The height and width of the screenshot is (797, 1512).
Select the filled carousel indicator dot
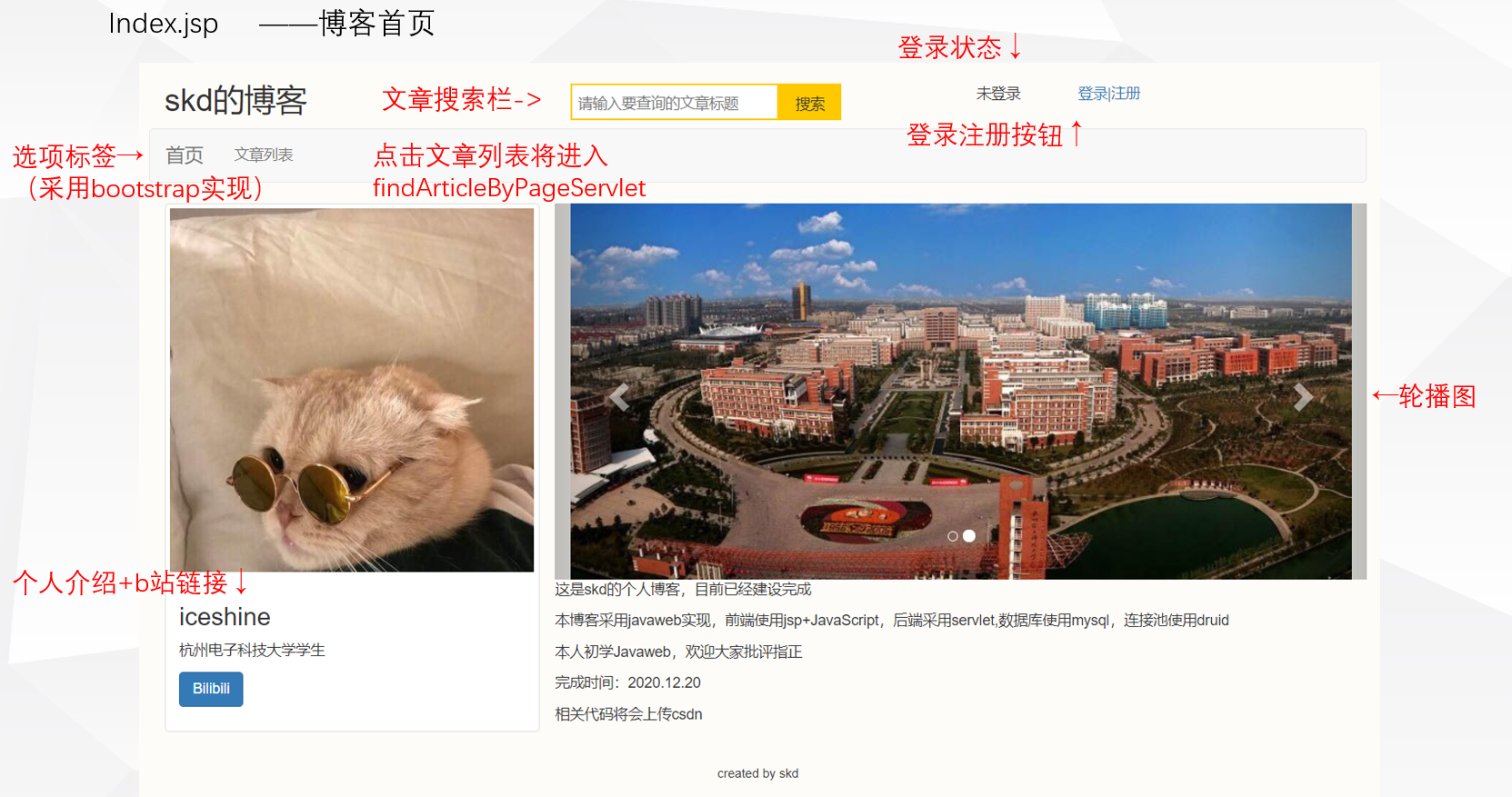tap(969, 536)
